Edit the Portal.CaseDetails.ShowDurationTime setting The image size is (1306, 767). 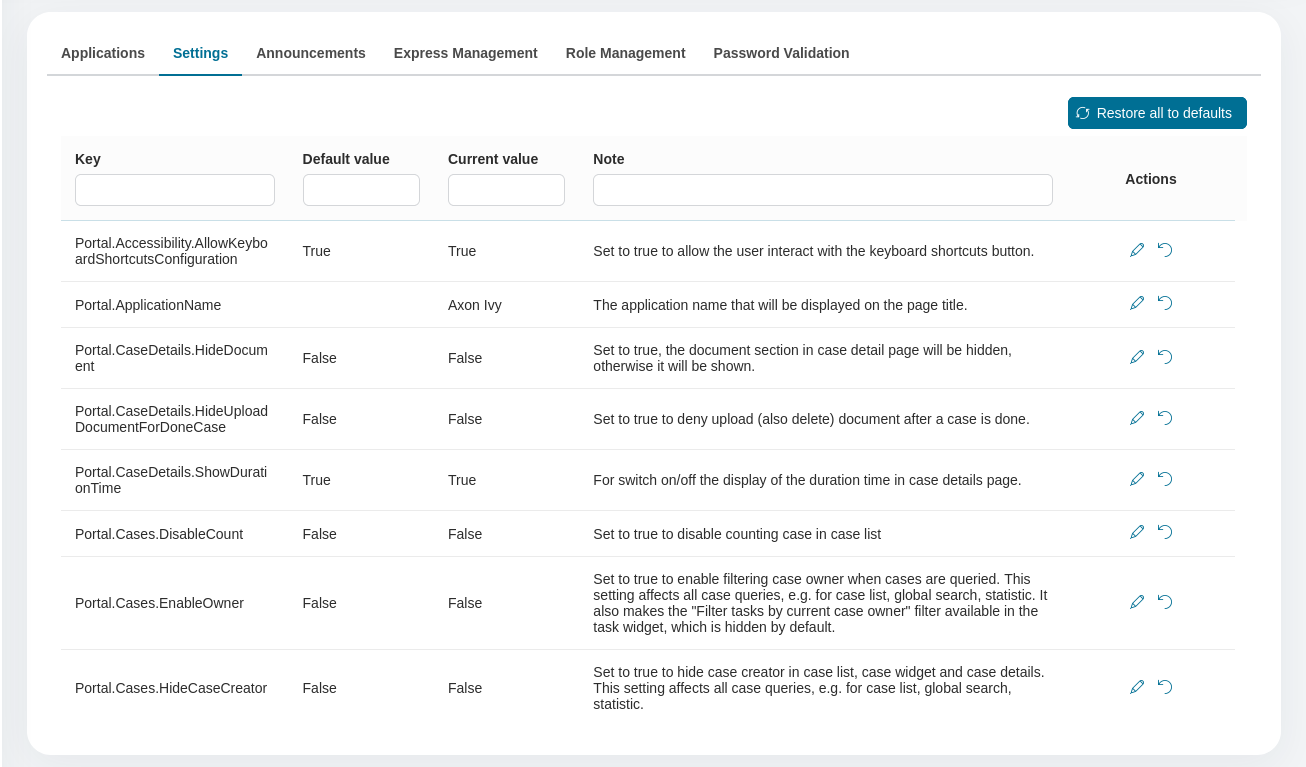1137,479
